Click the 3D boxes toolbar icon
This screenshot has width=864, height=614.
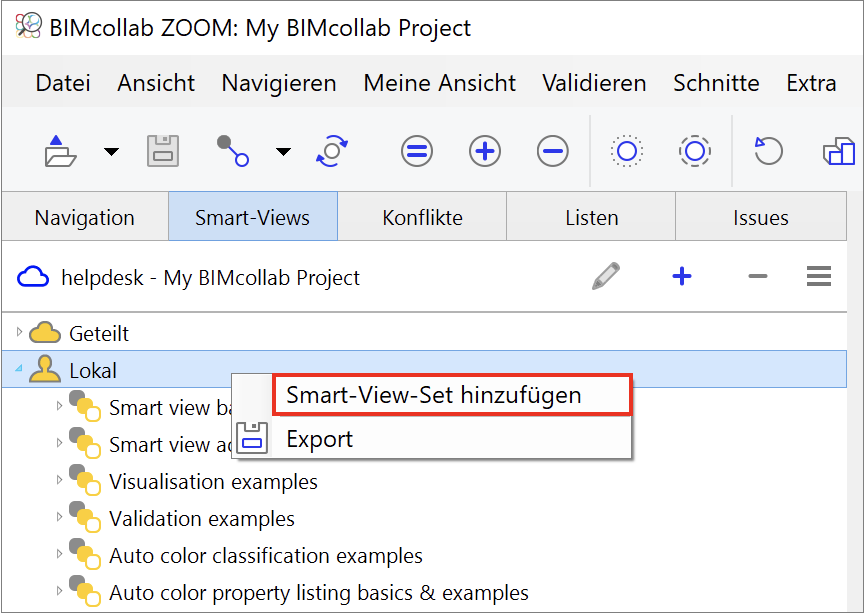[839, 151]
